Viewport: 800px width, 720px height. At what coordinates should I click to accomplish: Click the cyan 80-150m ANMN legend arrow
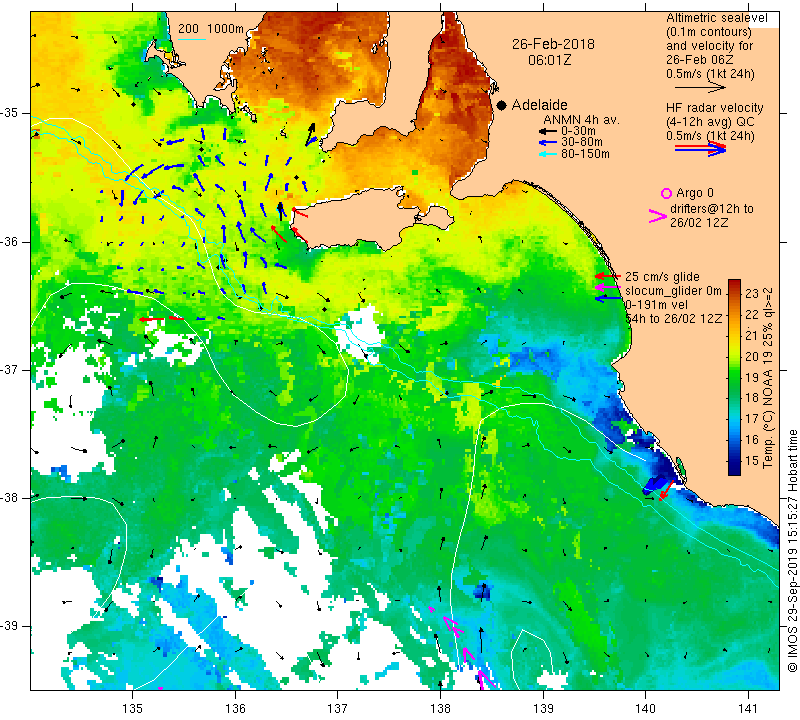(x=548, y=154)
